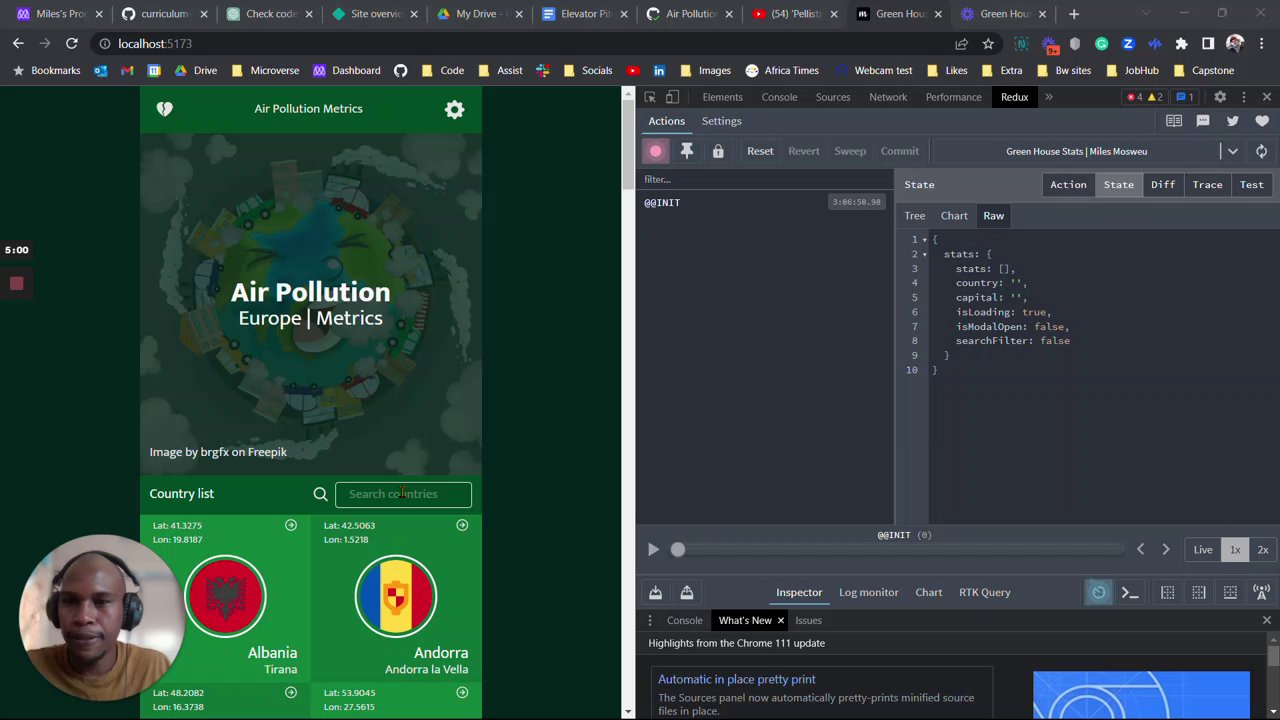Open the Performance tab in DevTools
Screen dimensions: 1280x720
(953, 97)
